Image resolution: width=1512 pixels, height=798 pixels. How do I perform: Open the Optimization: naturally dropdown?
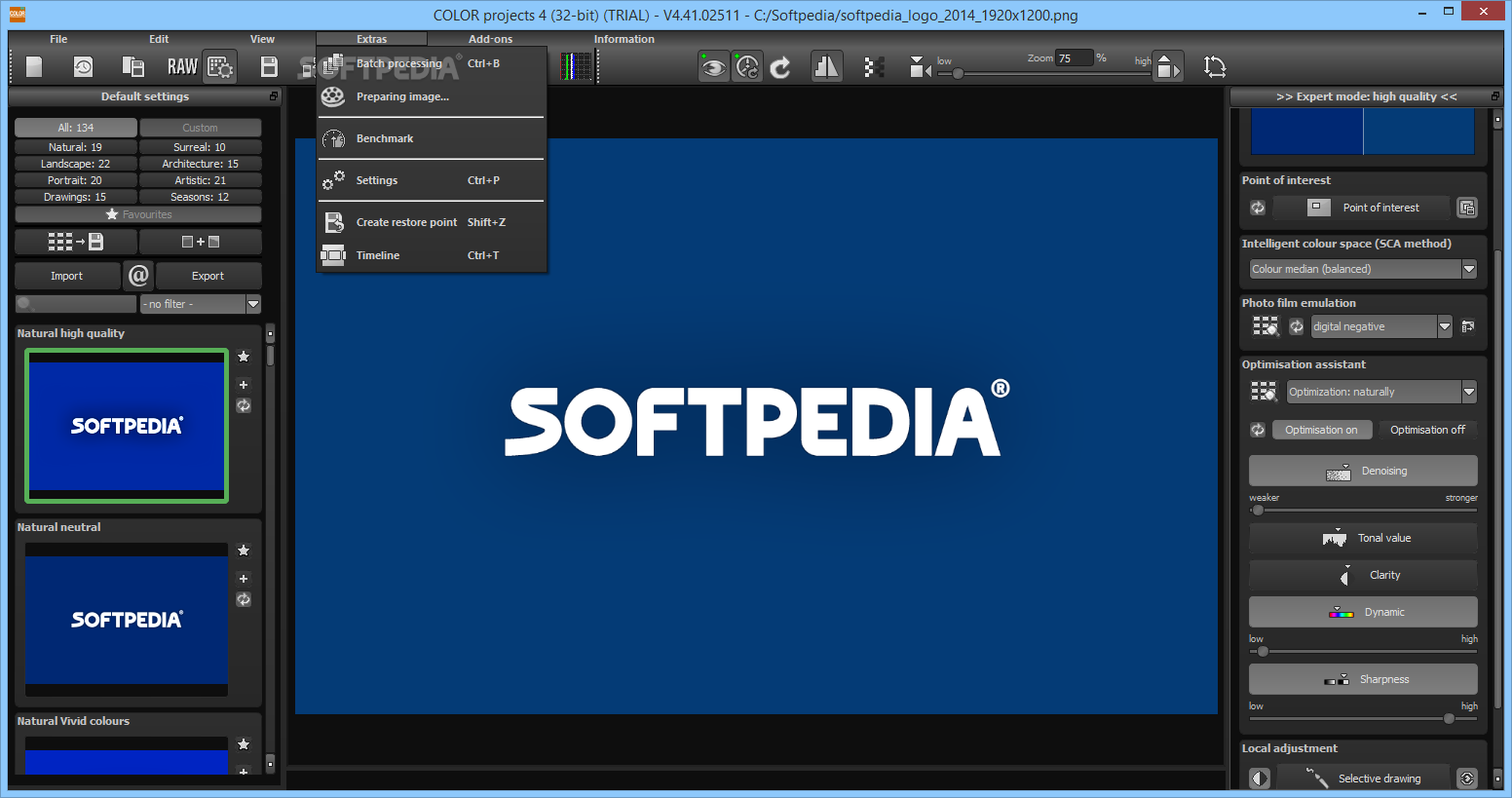[1381, 392]
